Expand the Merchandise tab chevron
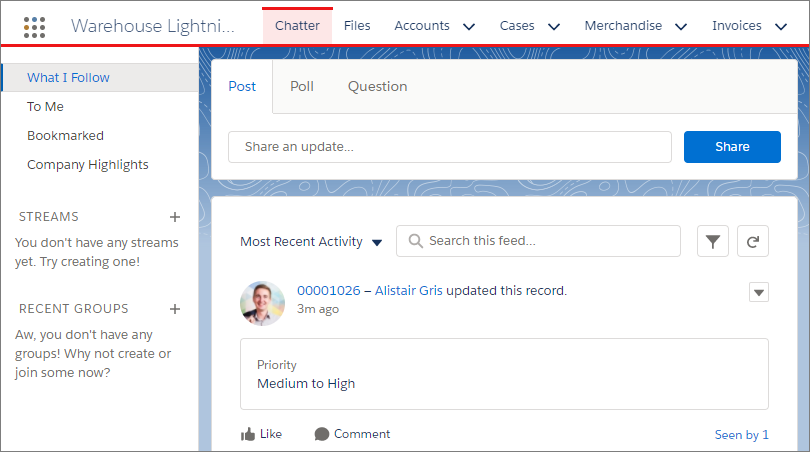Screen dimensions: 810x452 tap(681, 26)
